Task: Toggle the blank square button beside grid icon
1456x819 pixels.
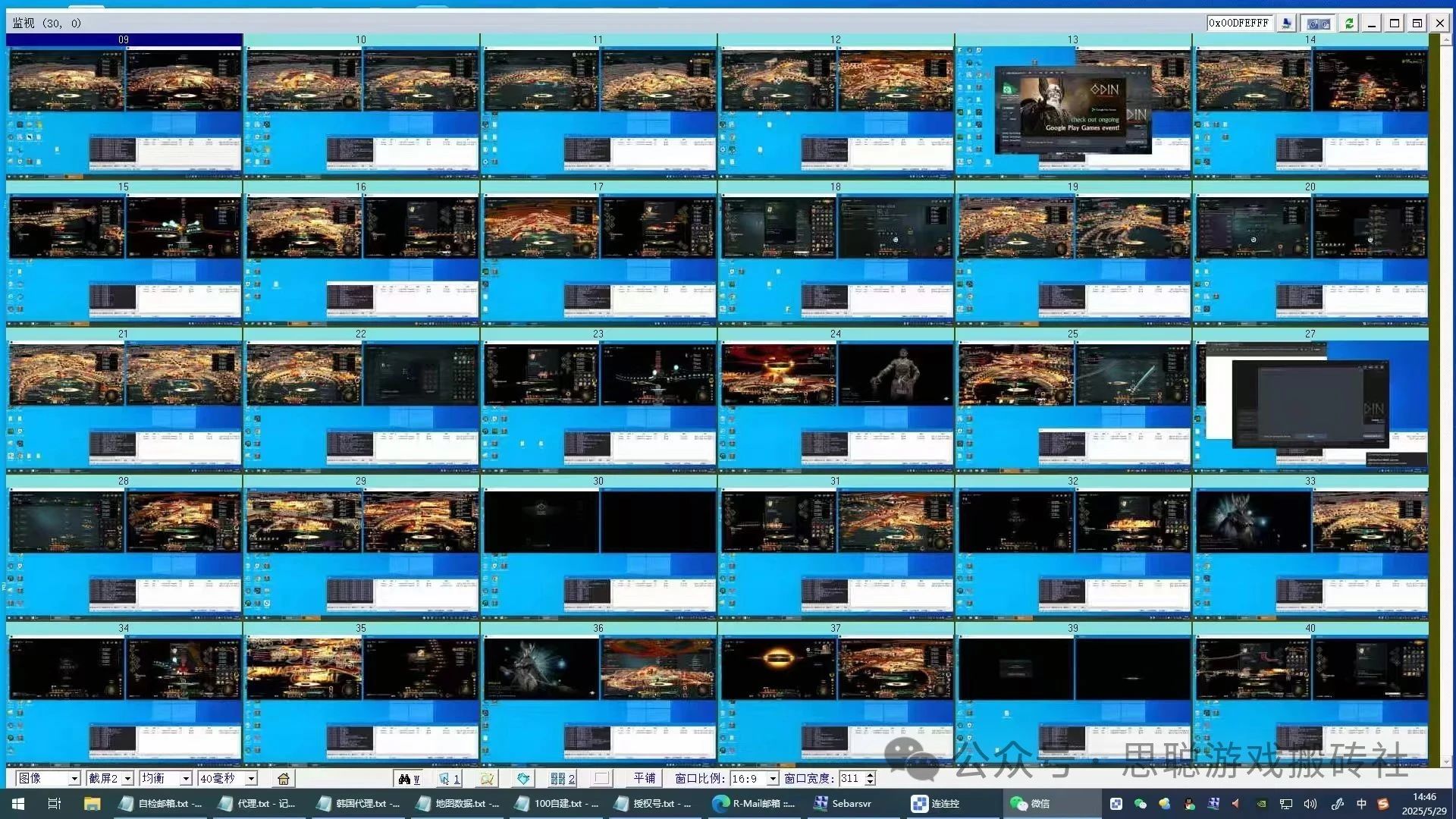Action: [x=601, y=779]
